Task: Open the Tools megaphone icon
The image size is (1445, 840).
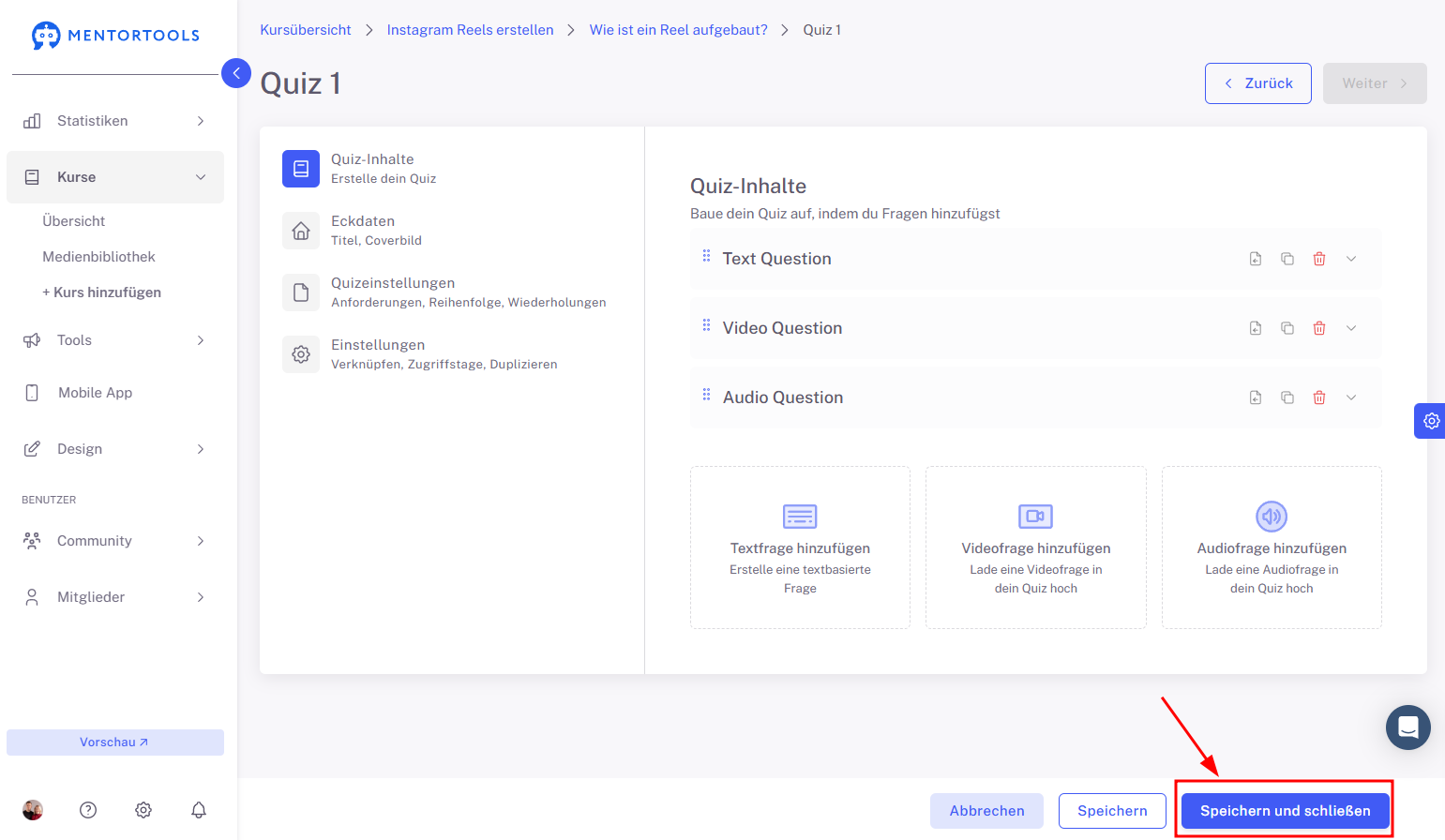Action: pyautogui.click(x=32, y=340)
